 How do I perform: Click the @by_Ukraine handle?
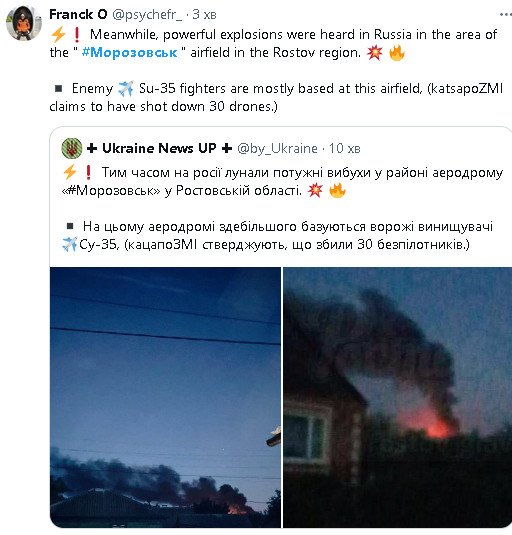[277, 149]
